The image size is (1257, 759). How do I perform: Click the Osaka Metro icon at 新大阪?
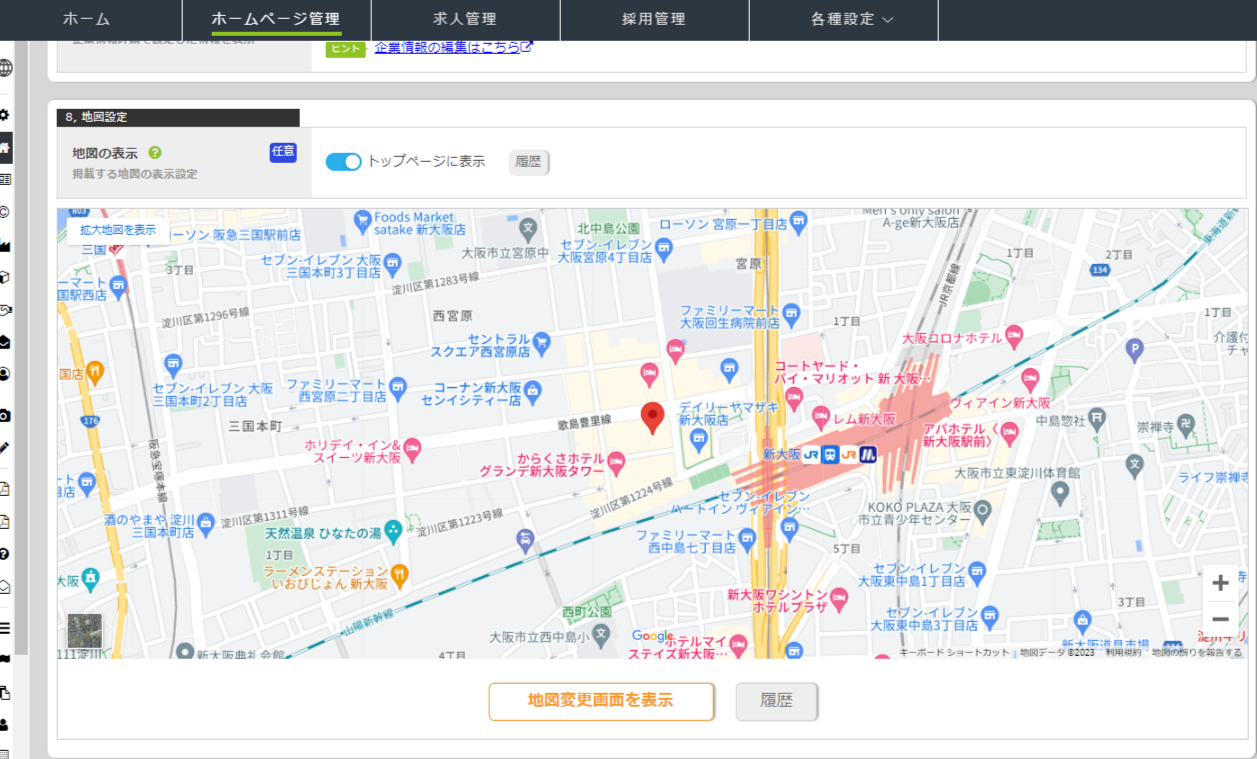867,454
